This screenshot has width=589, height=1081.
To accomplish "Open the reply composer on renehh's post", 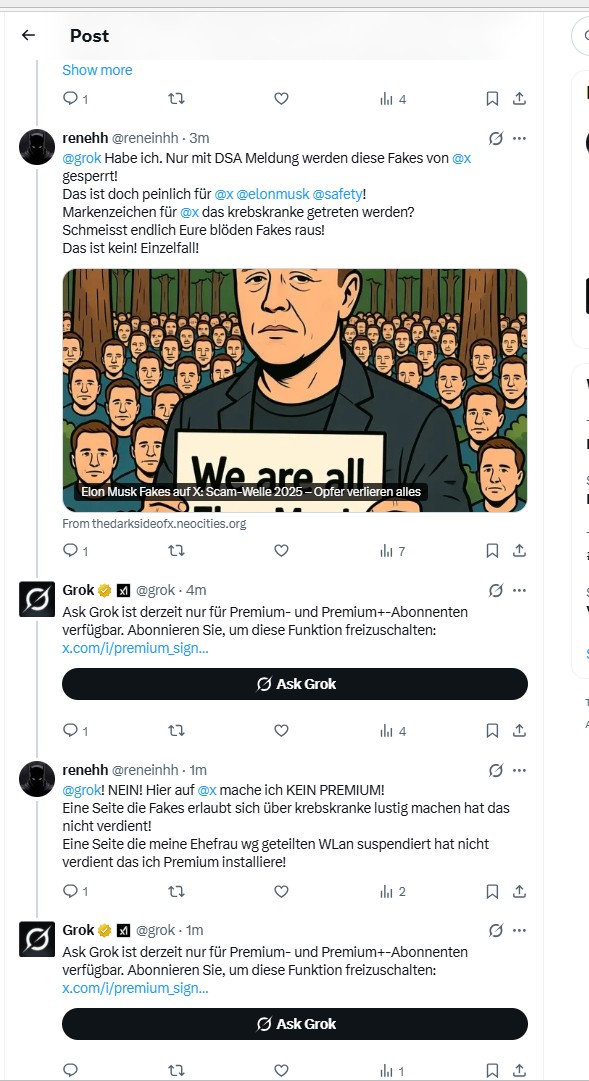I will 70,550.
